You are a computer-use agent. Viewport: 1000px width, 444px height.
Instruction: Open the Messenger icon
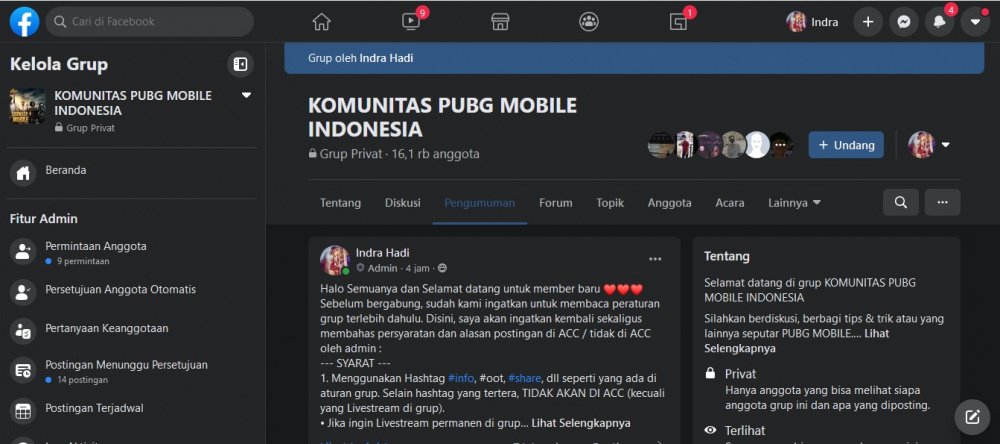point(903,22)
